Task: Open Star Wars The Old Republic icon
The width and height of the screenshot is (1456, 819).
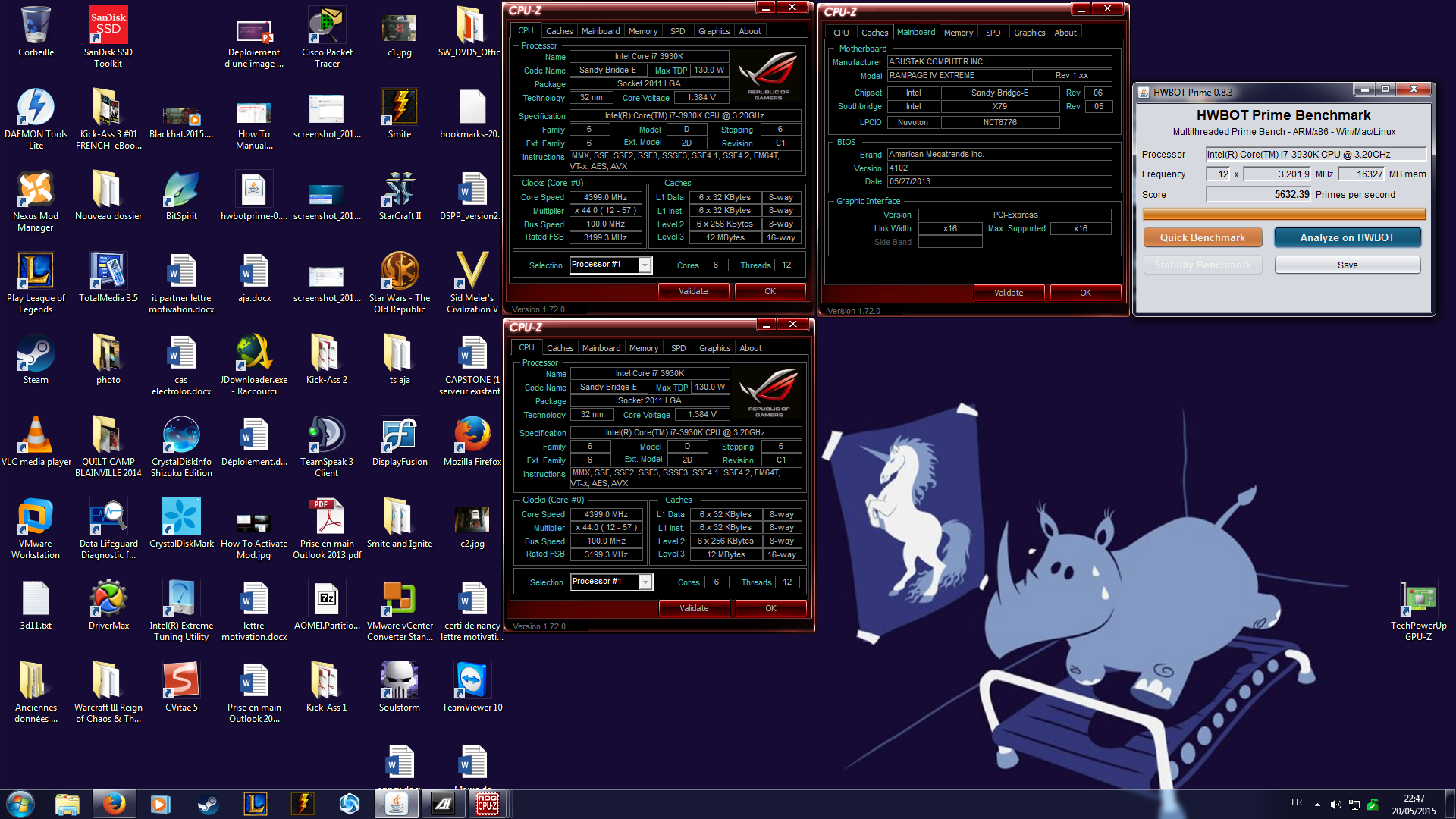Action: point(400,282)
